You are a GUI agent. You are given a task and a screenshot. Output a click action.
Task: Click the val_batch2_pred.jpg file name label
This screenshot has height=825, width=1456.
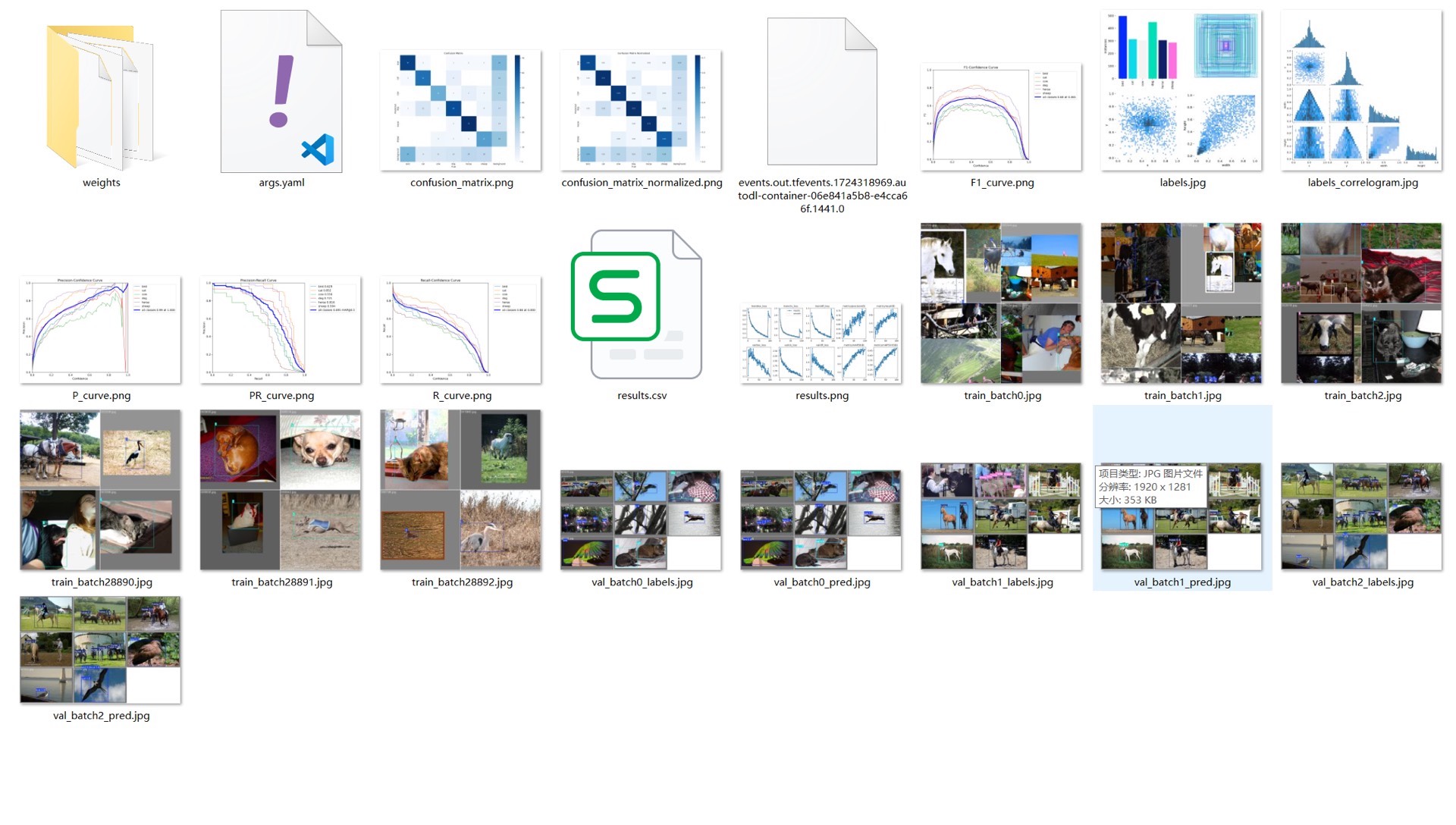102,716
